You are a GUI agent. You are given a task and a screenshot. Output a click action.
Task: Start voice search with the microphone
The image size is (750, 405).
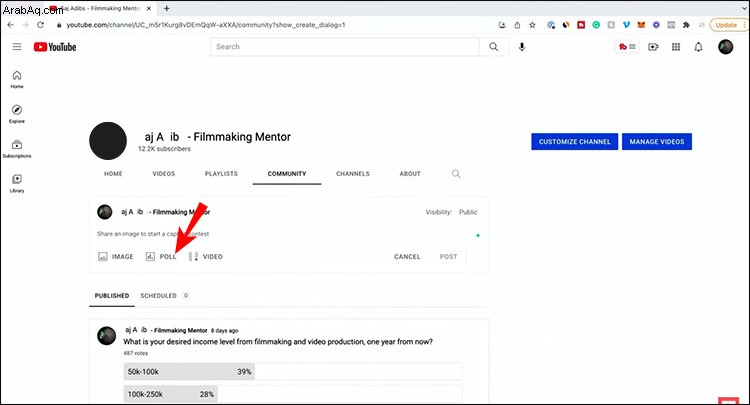[x=522, y=47]
